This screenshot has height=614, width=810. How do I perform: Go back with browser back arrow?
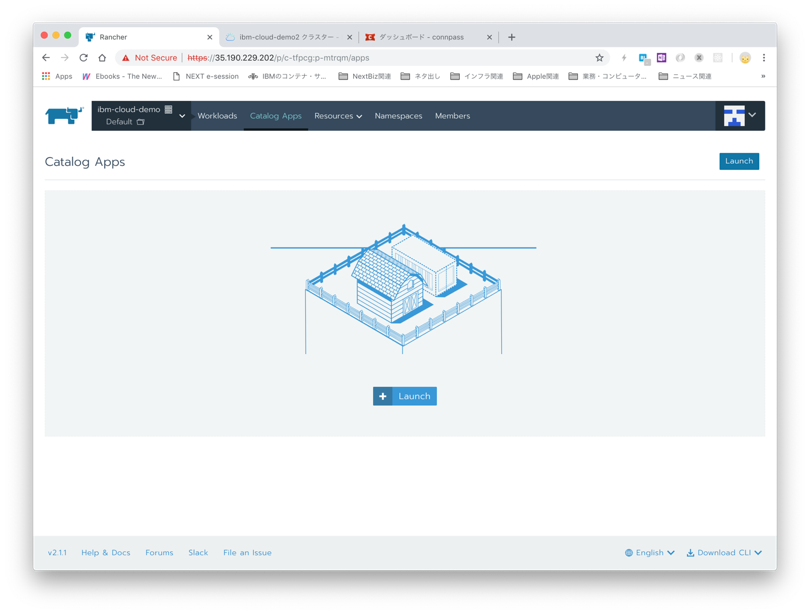click(46, 58)
